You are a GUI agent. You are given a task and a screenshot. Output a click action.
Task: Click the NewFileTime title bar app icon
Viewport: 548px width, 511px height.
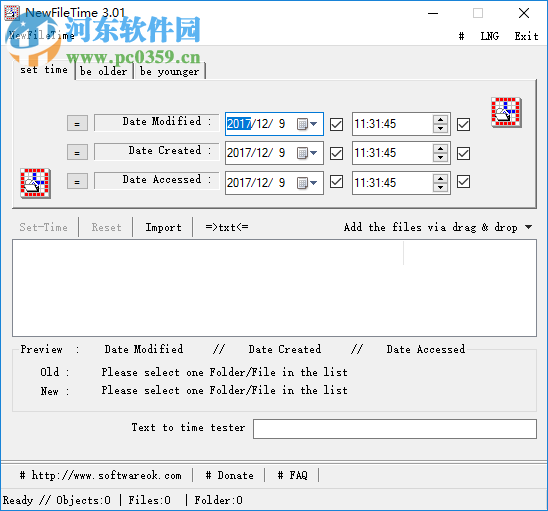pyautogui.click(x=11, y=13)
